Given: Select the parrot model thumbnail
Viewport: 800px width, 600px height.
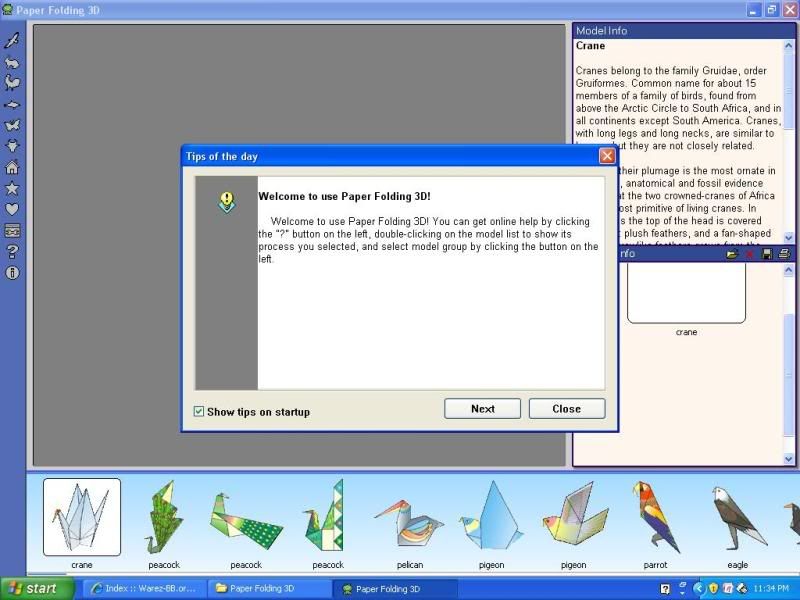Looking at the screenshot, I should tap(656, 516).
